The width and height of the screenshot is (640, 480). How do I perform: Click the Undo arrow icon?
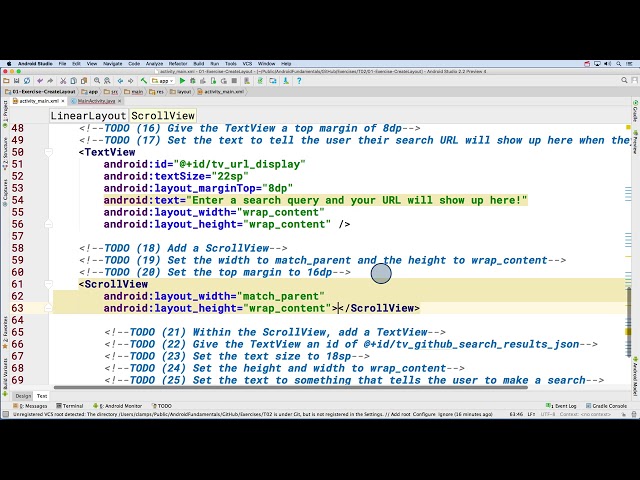[x=40, y=81]
